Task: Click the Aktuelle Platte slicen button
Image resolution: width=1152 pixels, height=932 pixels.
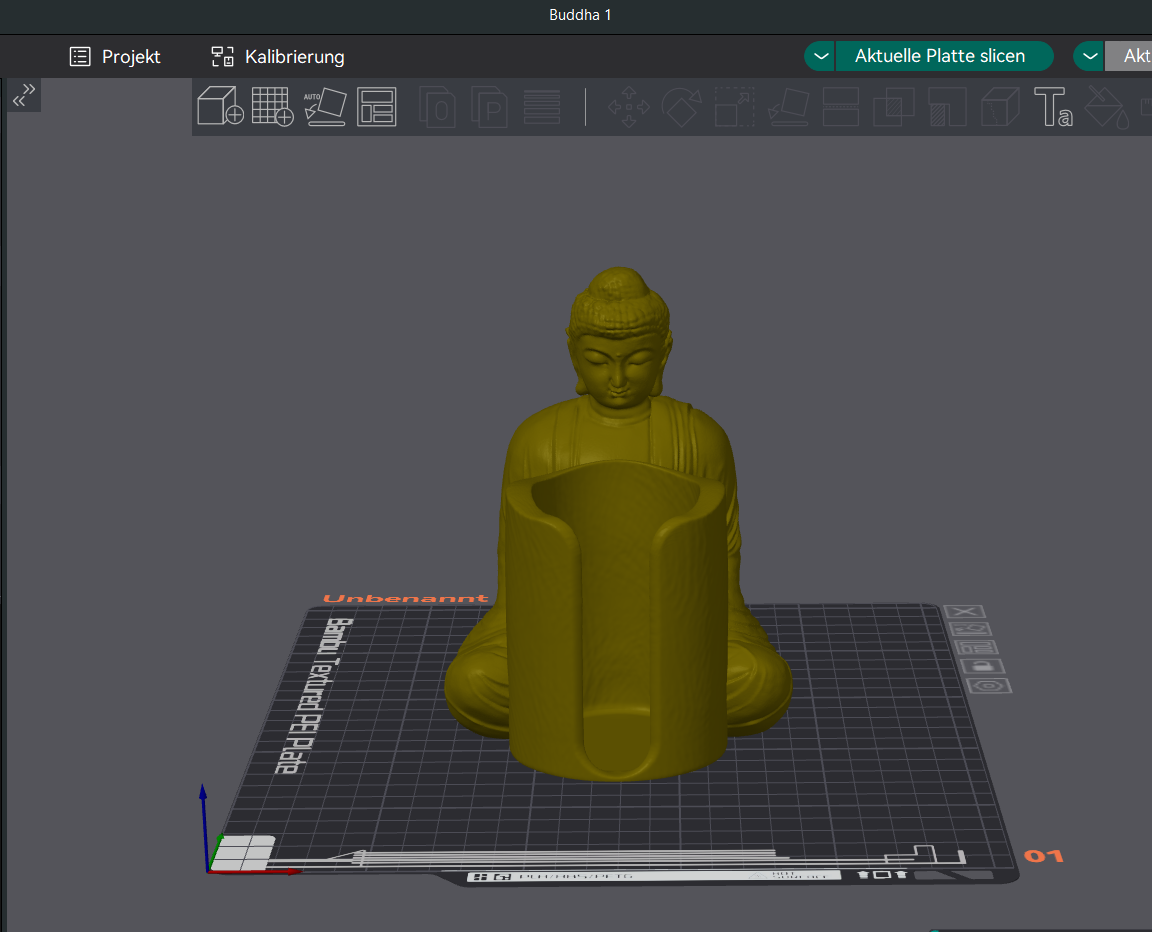Action: point(943,56)
